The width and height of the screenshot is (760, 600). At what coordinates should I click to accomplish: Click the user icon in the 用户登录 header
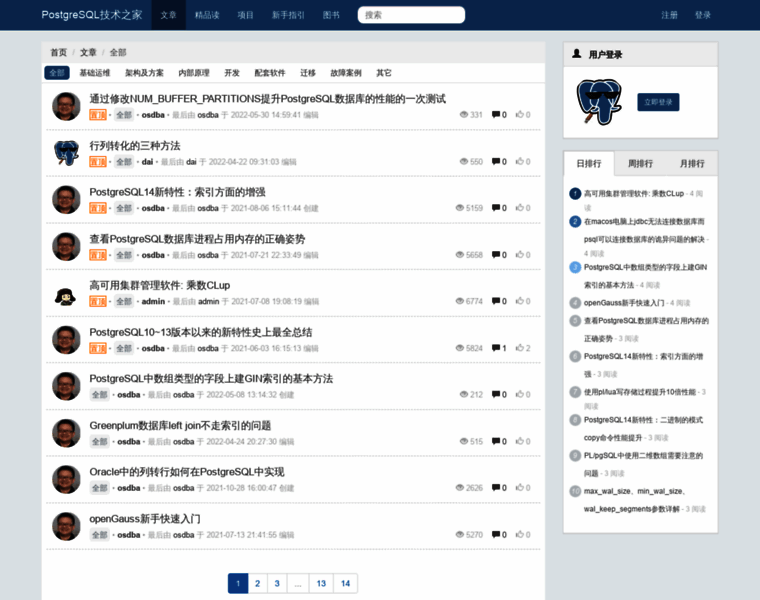click(x=576, y=54)
